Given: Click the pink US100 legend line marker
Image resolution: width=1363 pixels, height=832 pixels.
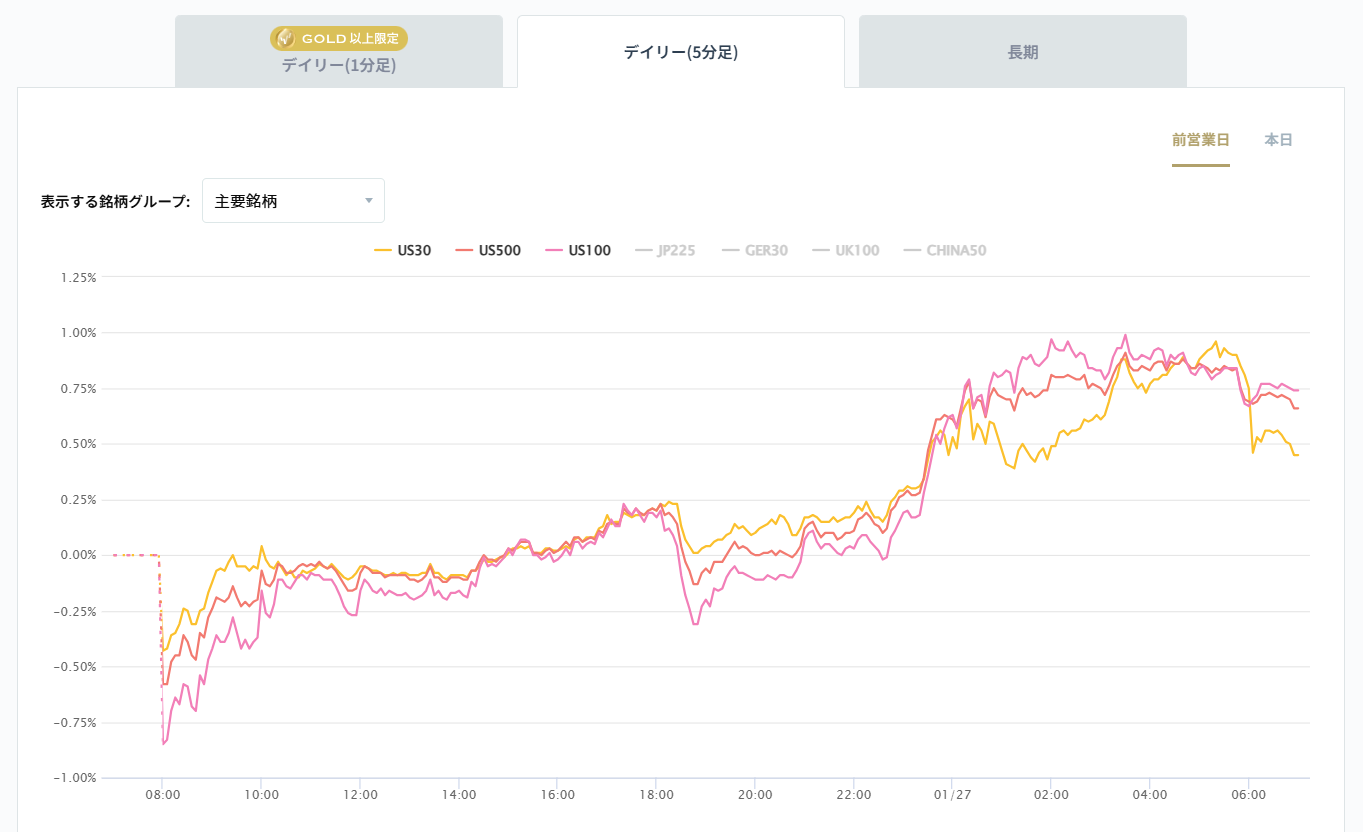Looking at the screenshot, I should point(554,251).
